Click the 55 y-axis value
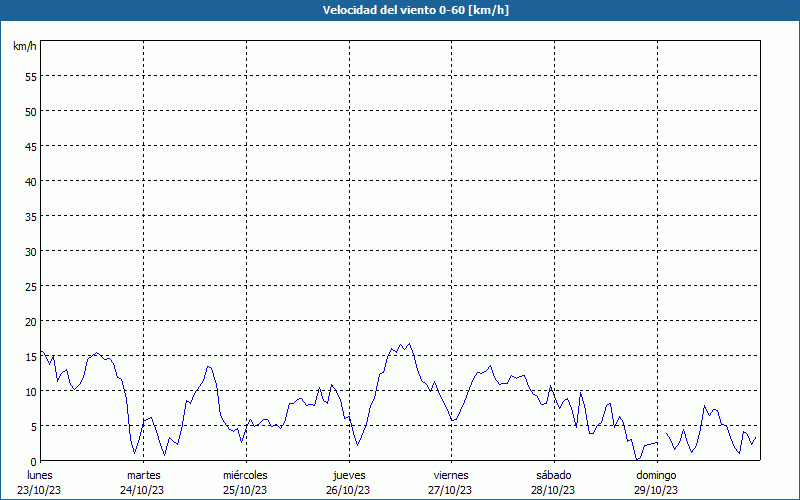Viewport: 800px width, 500px height. (31, 77)
